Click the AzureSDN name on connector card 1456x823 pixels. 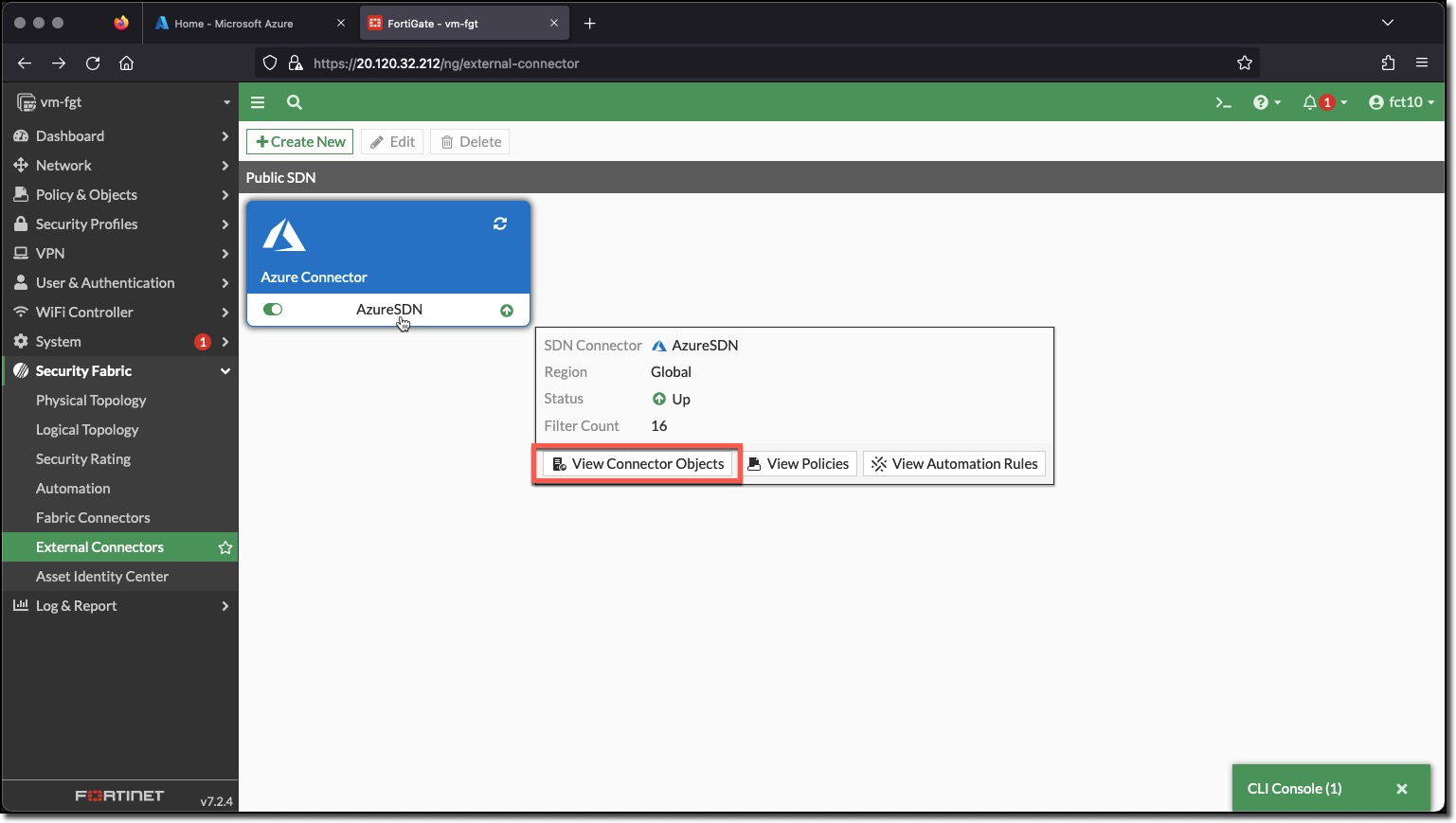(x=389, y=310)
